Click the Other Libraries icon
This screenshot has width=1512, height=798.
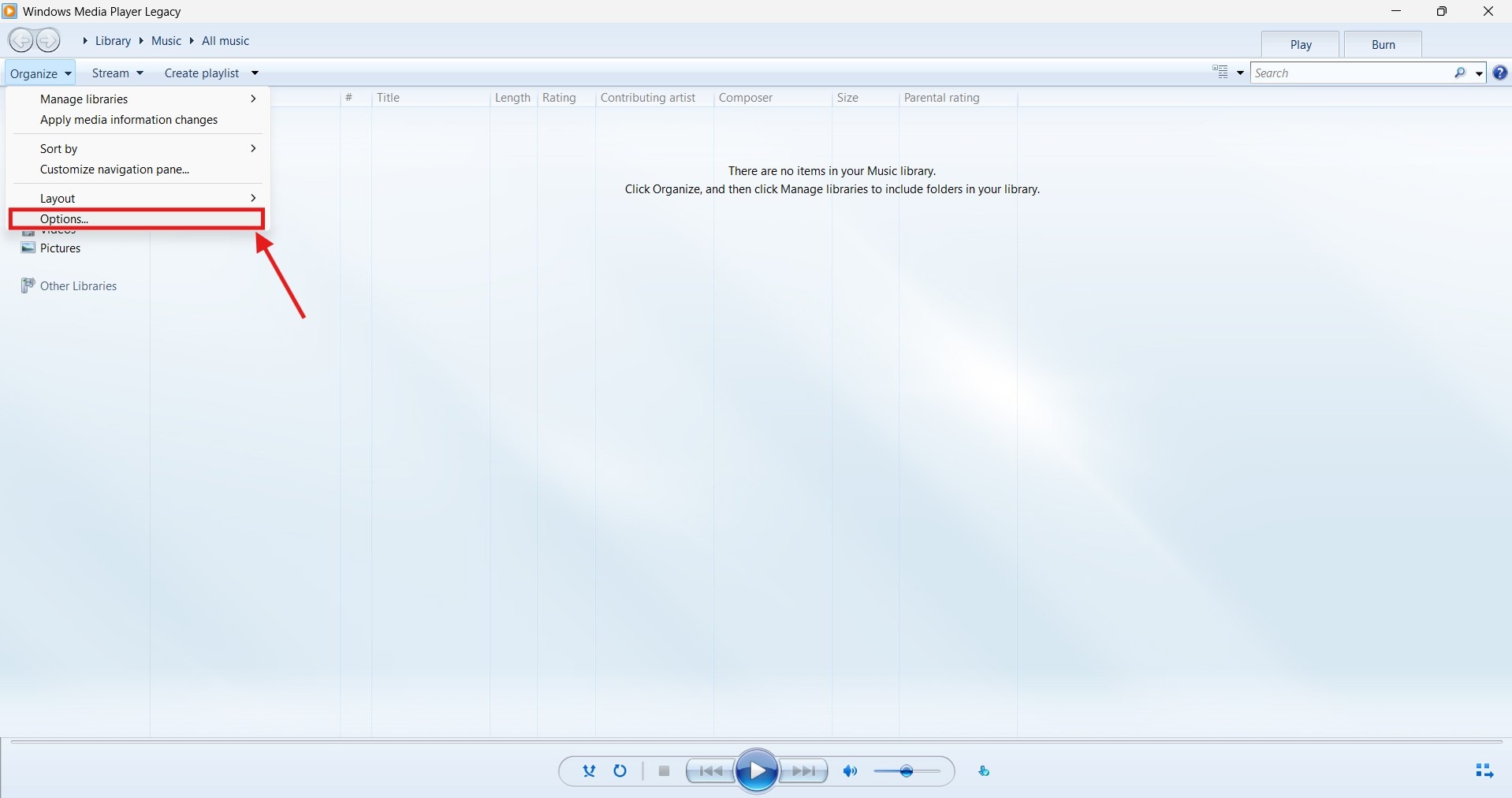pyautogui.click(x=28, y=285)
